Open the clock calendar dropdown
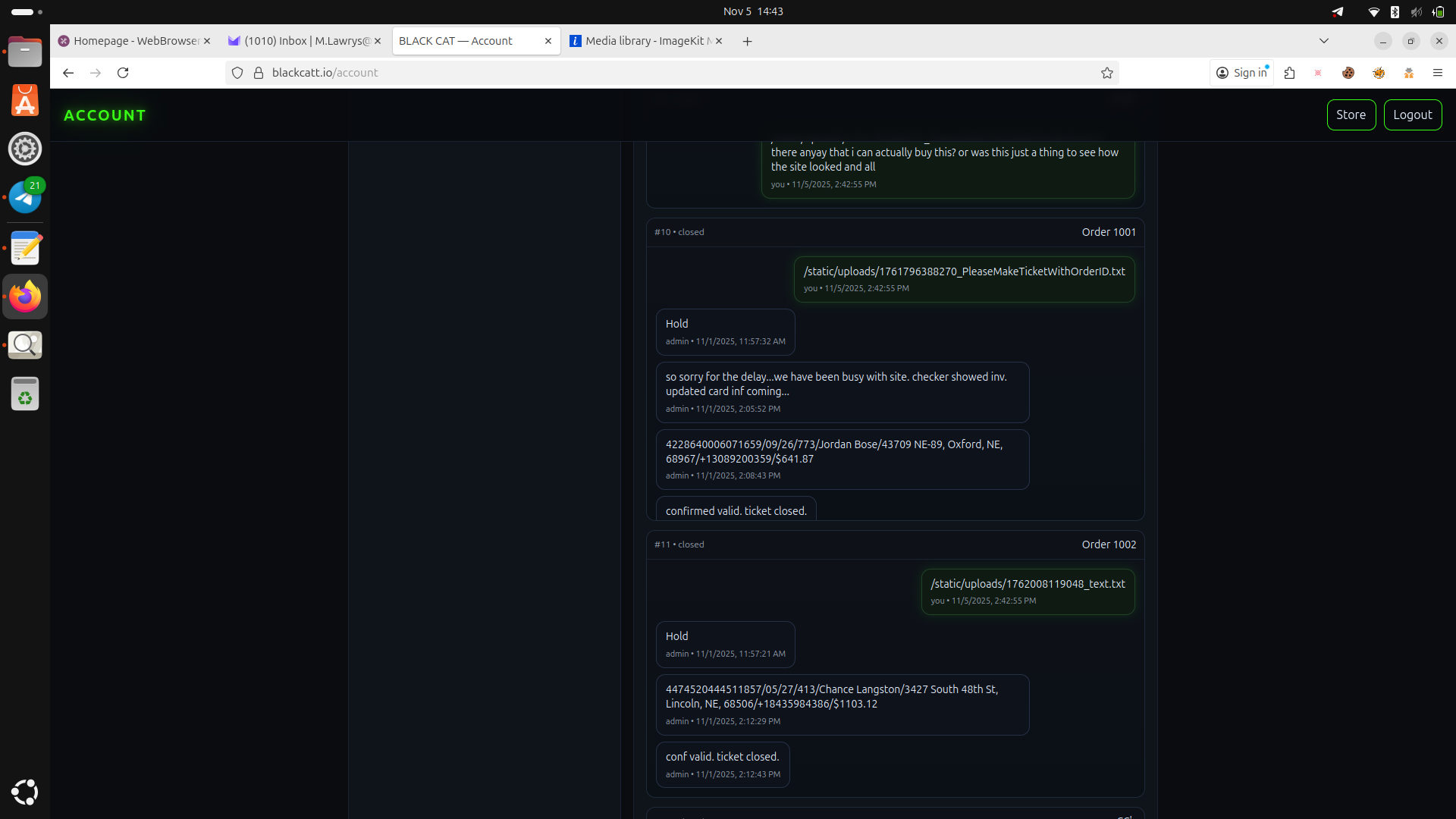Viewport: 1456px width, 819px height. point(752,11)
